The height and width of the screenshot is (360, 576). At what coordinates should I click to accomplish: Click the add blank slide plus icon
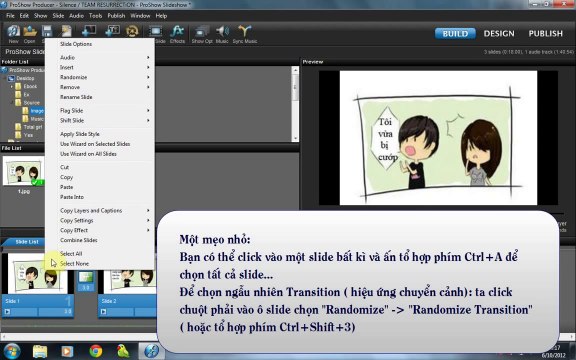89,31
